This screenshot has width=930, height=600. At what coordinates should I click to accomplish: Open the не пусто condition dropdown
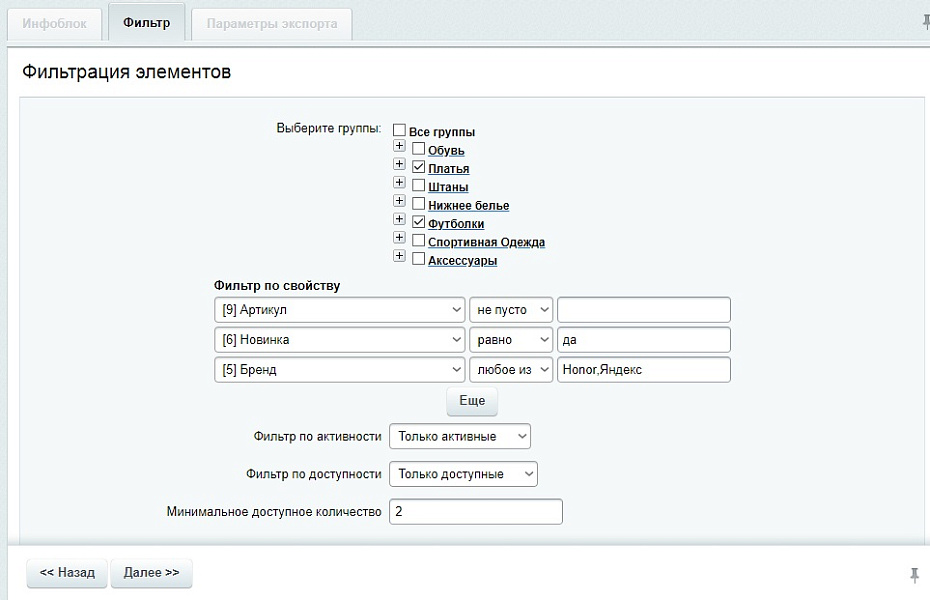coord(510,309)
